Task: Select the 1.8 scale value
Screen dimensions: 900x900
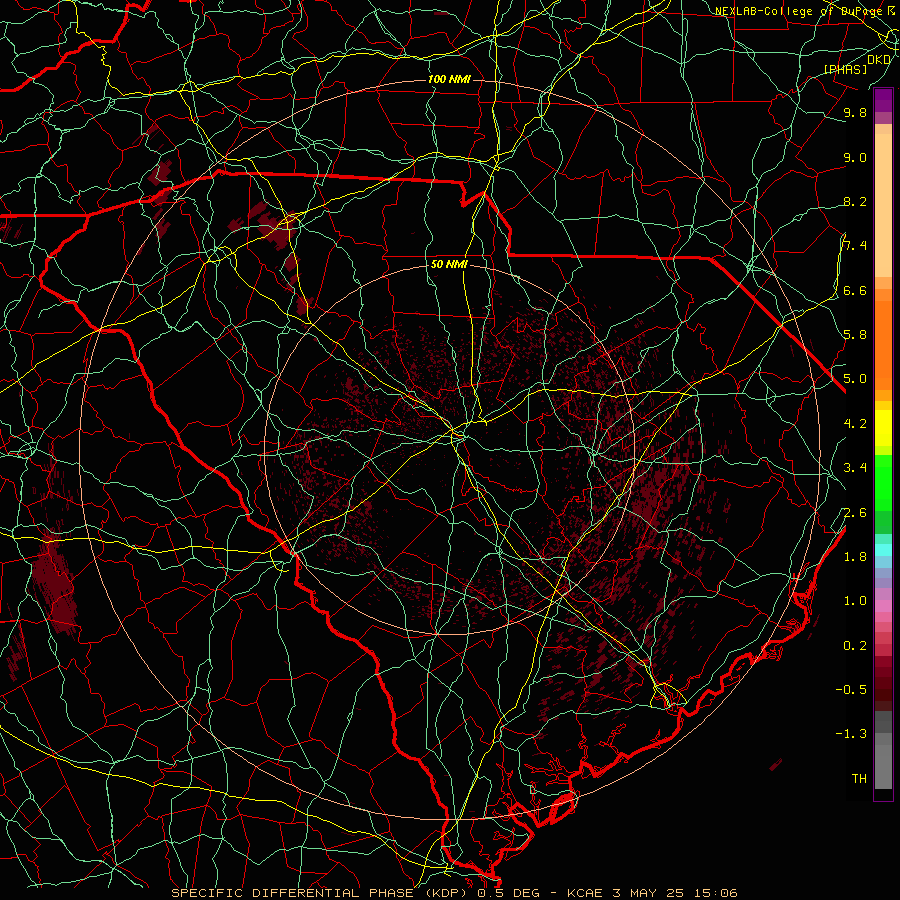Action: click(x=855, y=557)
